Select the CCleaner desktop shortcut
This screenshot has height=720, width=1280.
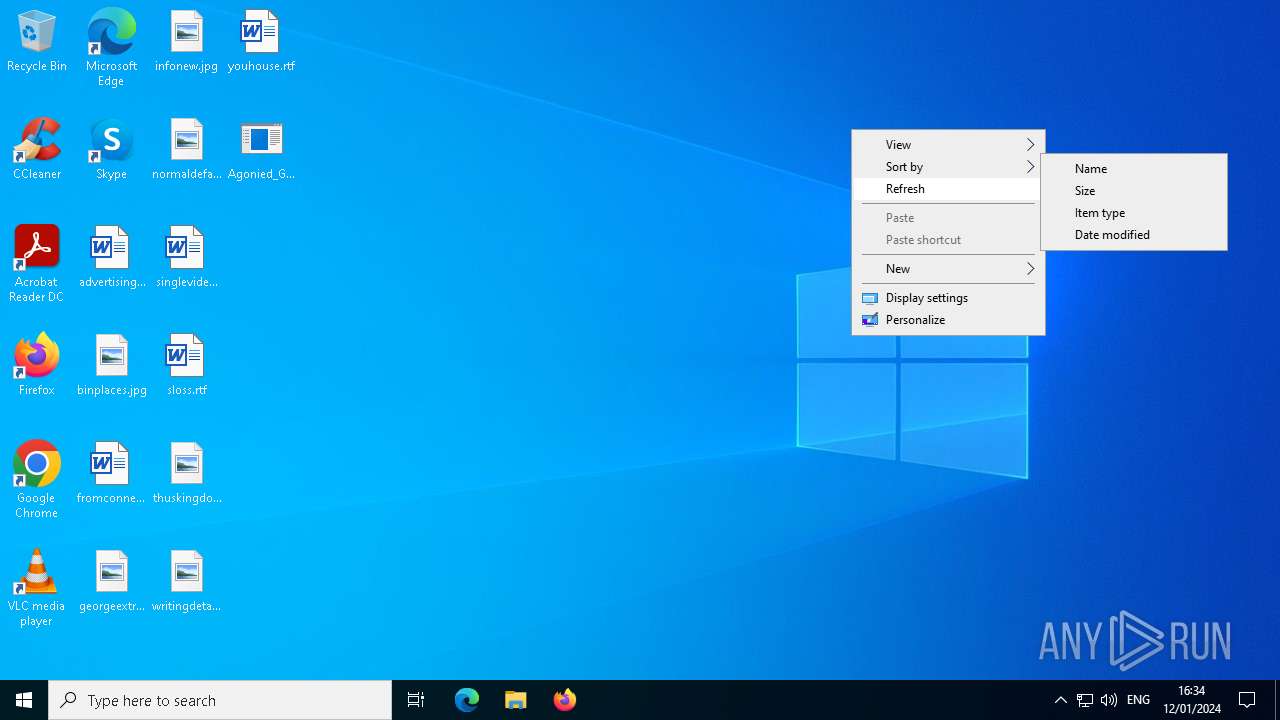[37, 150]
